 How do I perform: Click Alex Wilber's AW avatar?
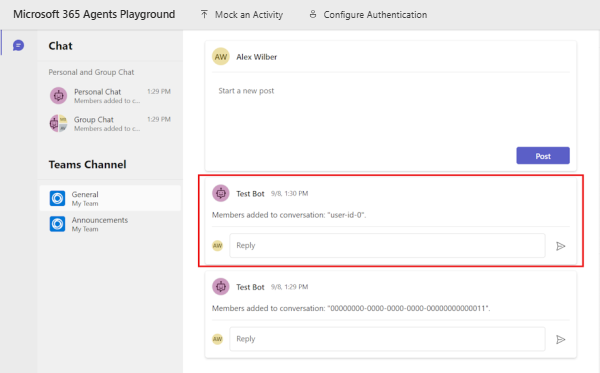pos(221,57)
